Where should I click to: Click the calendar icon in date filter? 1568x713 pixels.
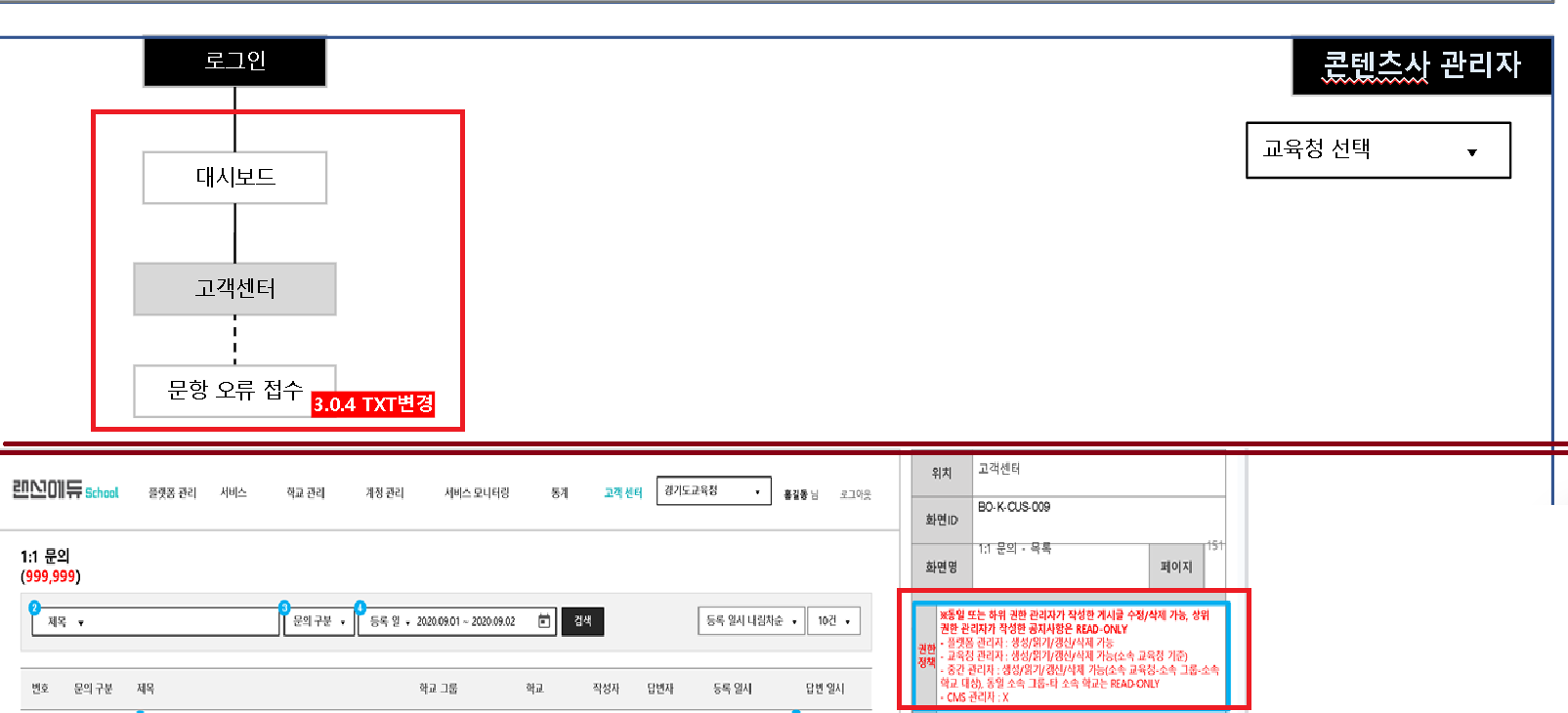click(544, 621)
